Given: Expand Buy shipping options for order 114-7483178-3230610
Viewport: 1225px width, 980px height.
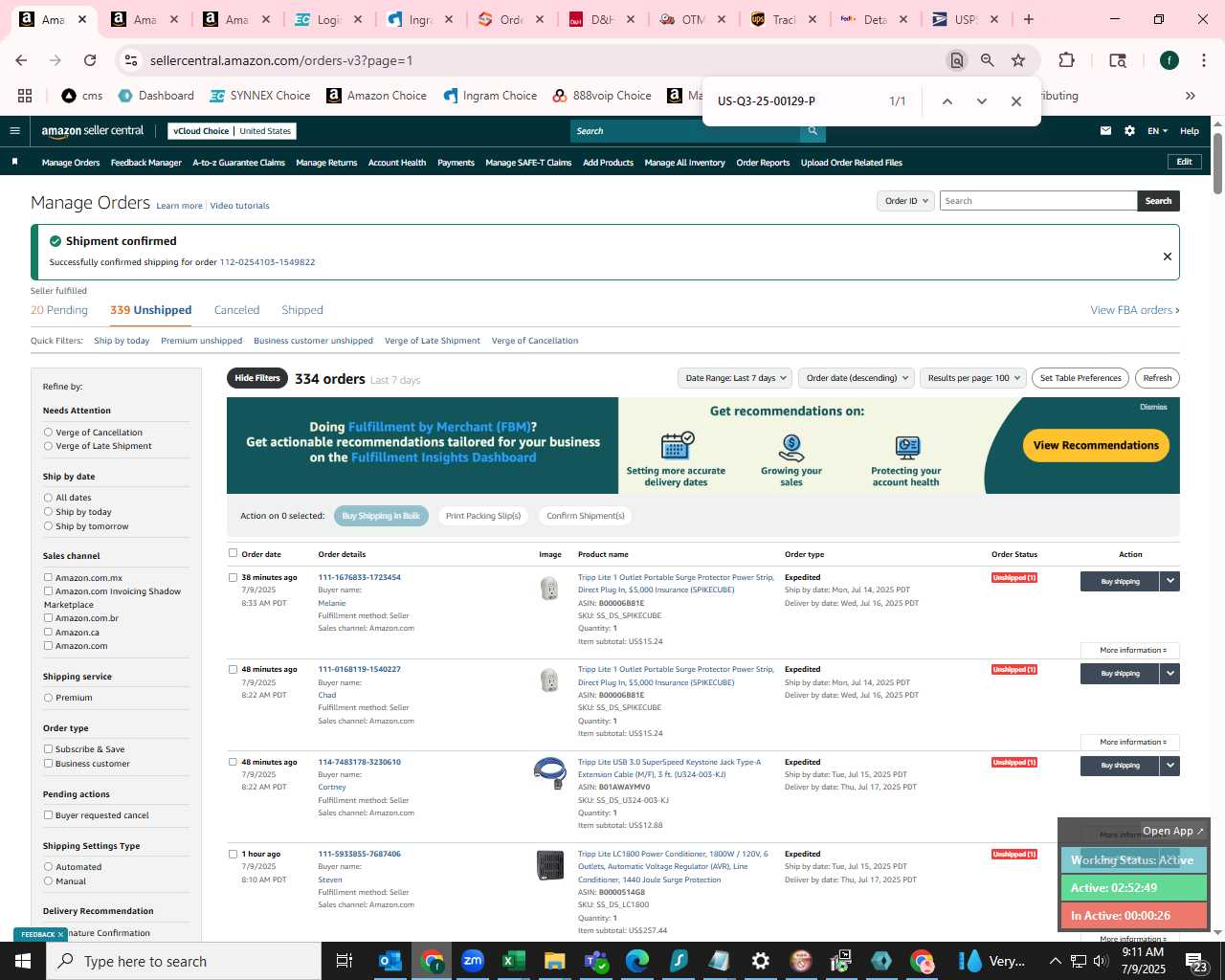Looking at the screenshot, I should tap(1169, 766).
